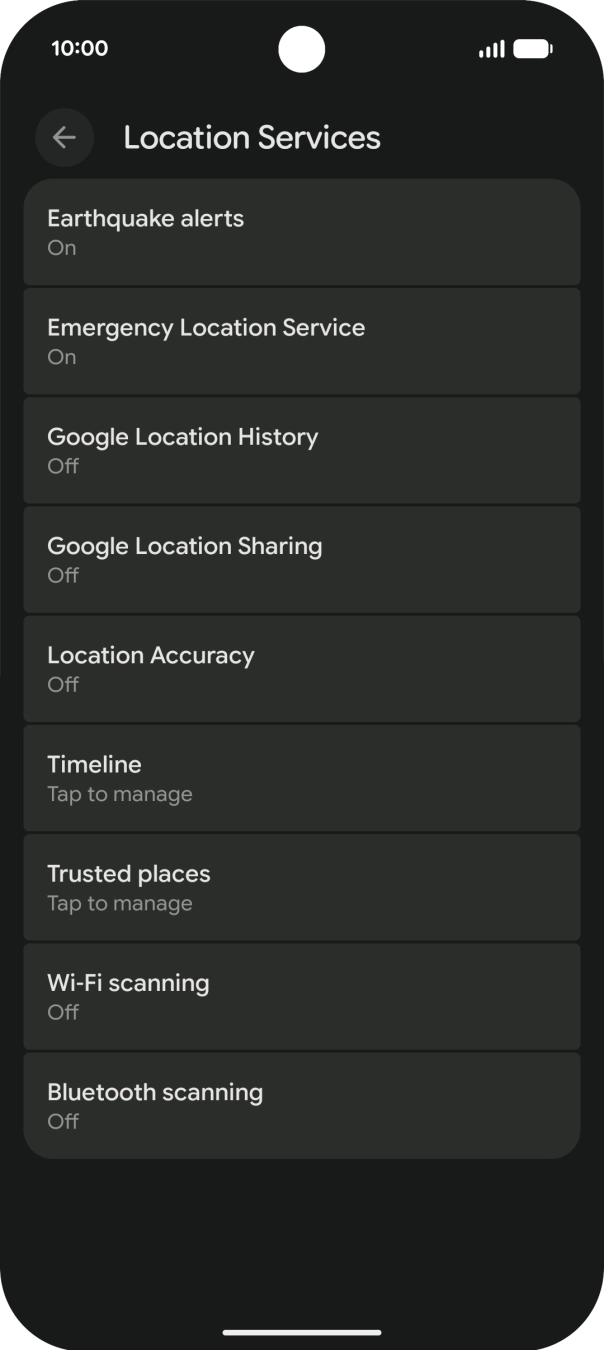The width and height of the screenshot is (604, 1350).
Task: Open the Location Services header menu
Action: [x=251, y=137]
